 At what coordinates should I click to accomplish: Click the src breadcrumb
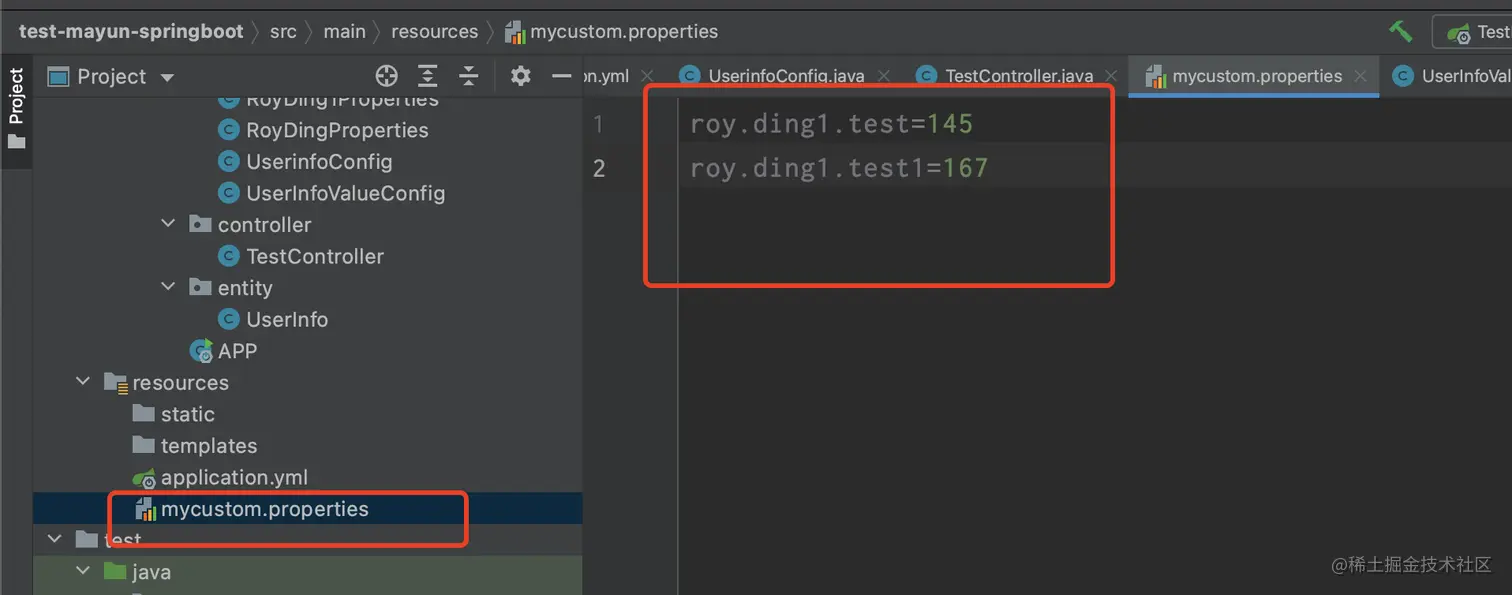click(283, 31)
